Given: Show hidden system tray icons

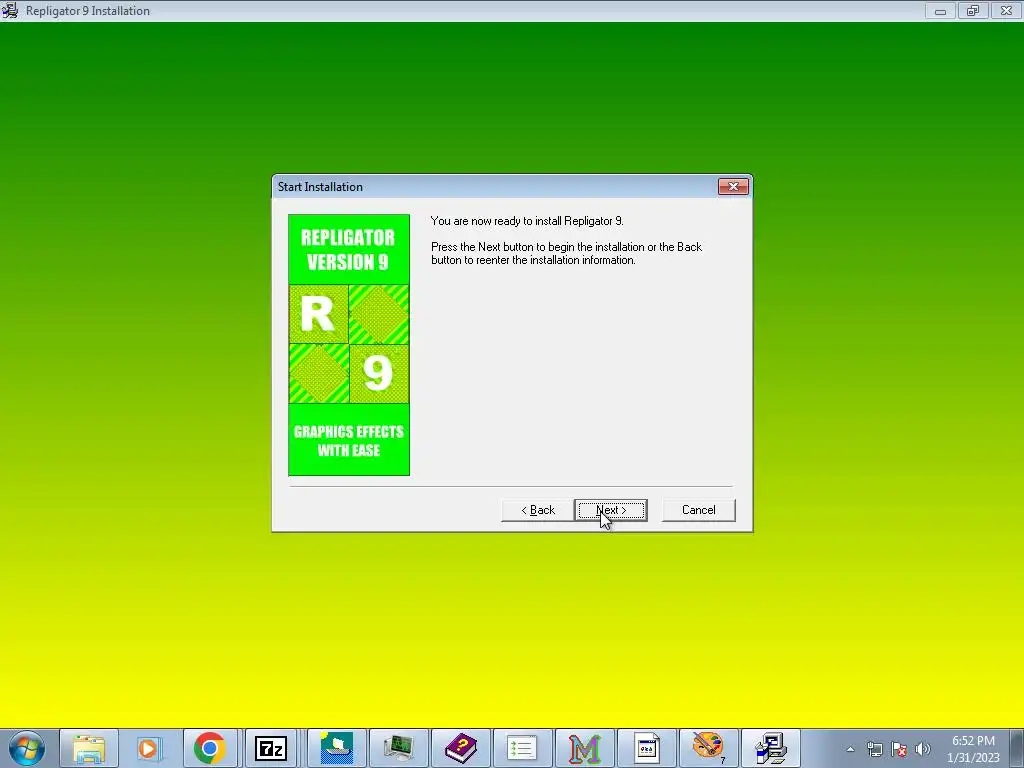Looking at the screenshot, I should (x=850, y=749).
